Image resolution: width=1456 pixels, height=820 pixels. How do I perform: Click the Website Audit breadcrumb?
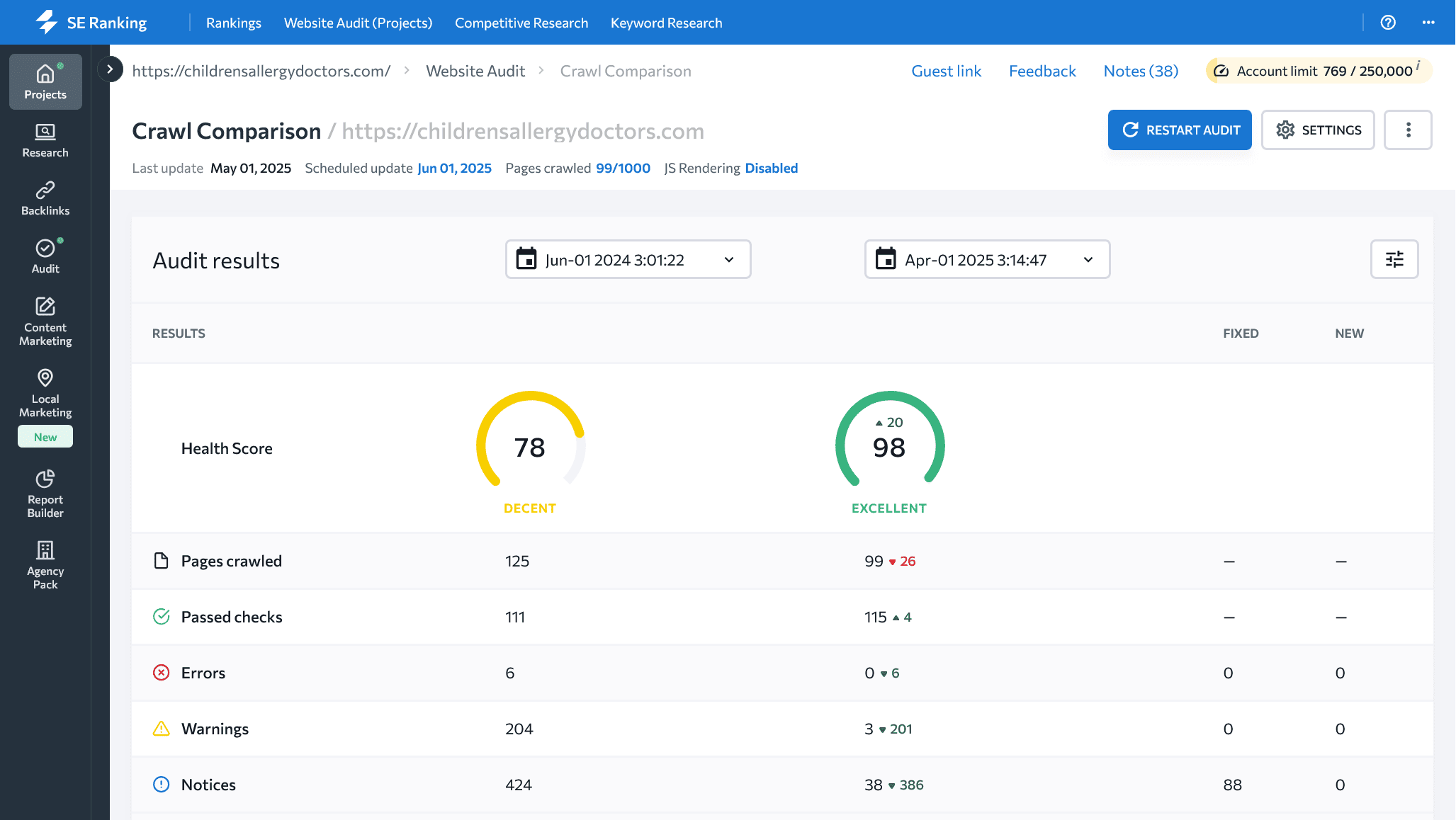point(475,71)
